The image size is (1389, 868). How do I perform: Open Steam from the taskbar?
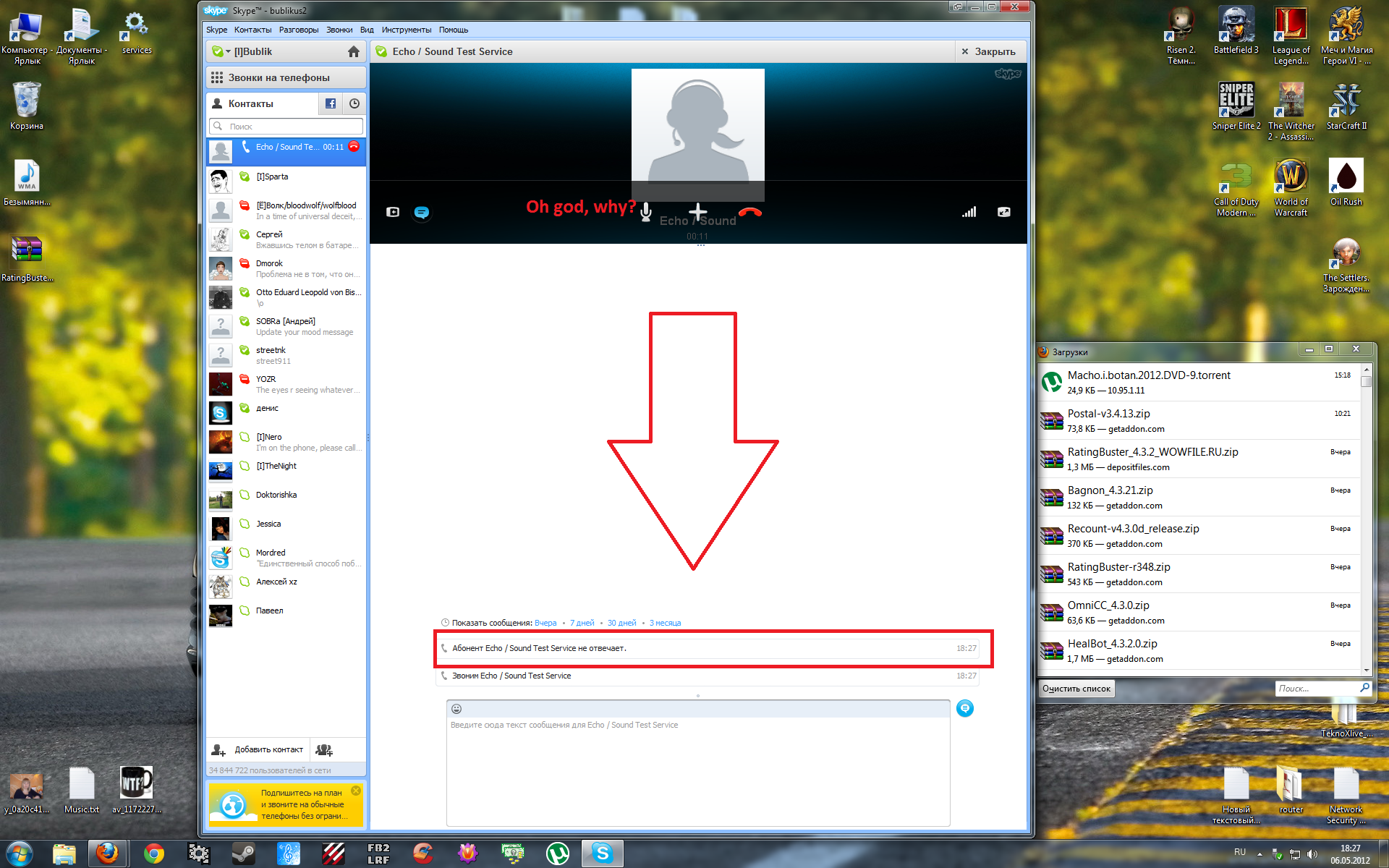[243, 854]
